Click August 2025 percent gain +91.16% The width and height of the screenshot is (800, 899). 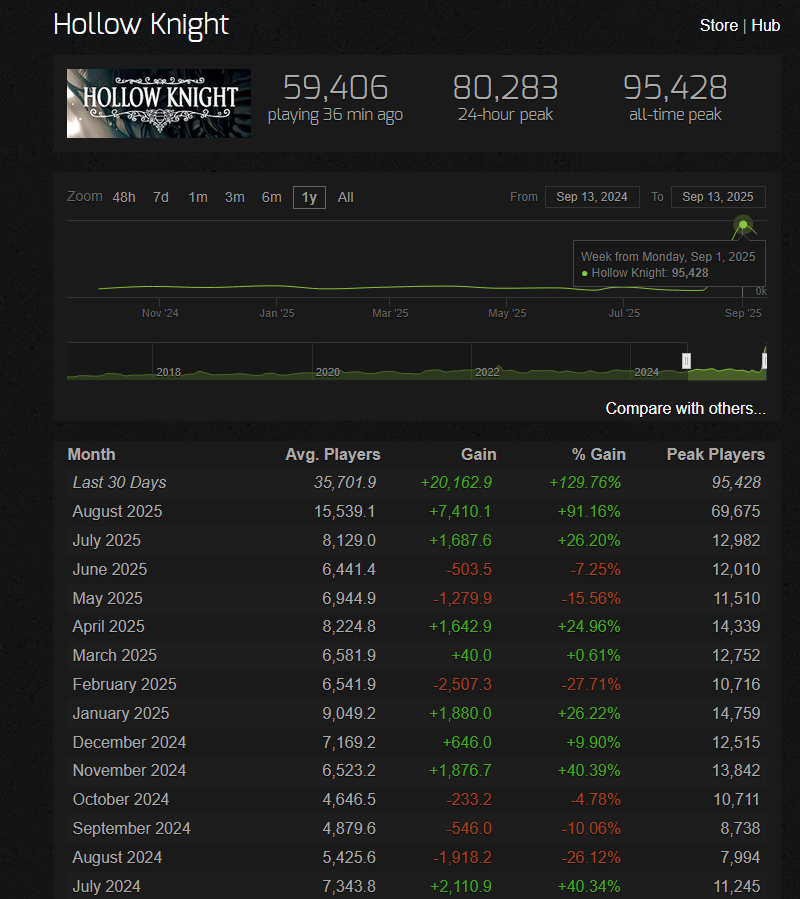tap(589, 511)
